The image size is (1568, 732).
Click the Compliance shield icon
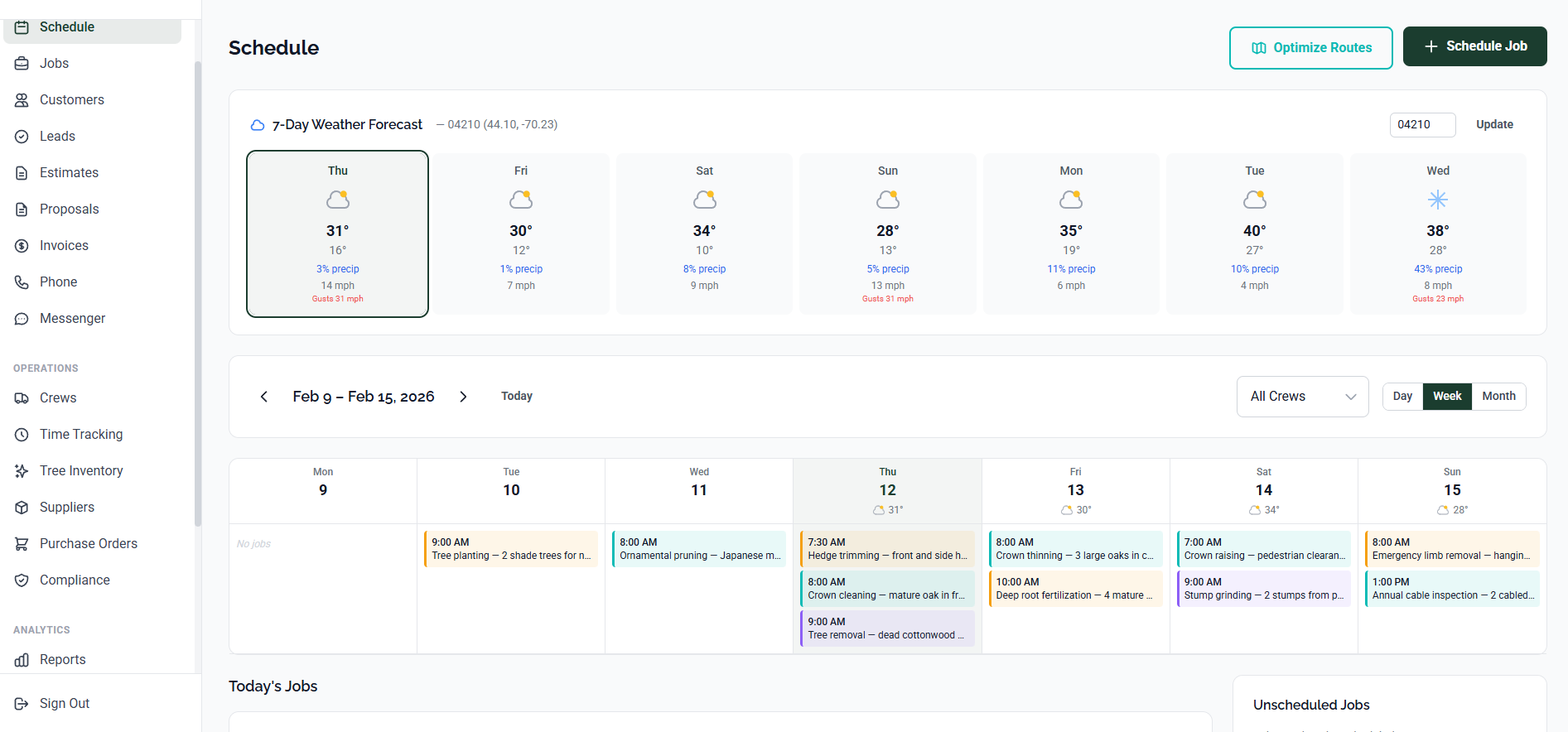tap(22, 580)
